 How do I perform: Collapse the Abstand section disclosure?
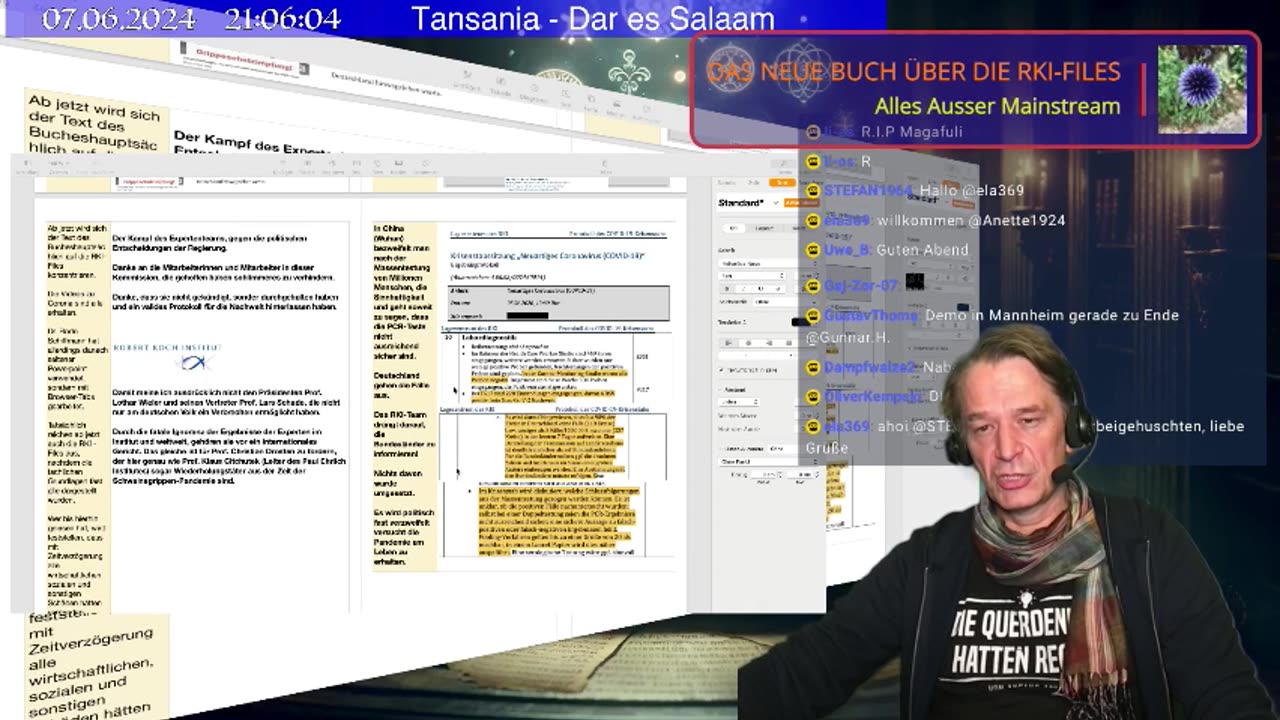(721, 390)
